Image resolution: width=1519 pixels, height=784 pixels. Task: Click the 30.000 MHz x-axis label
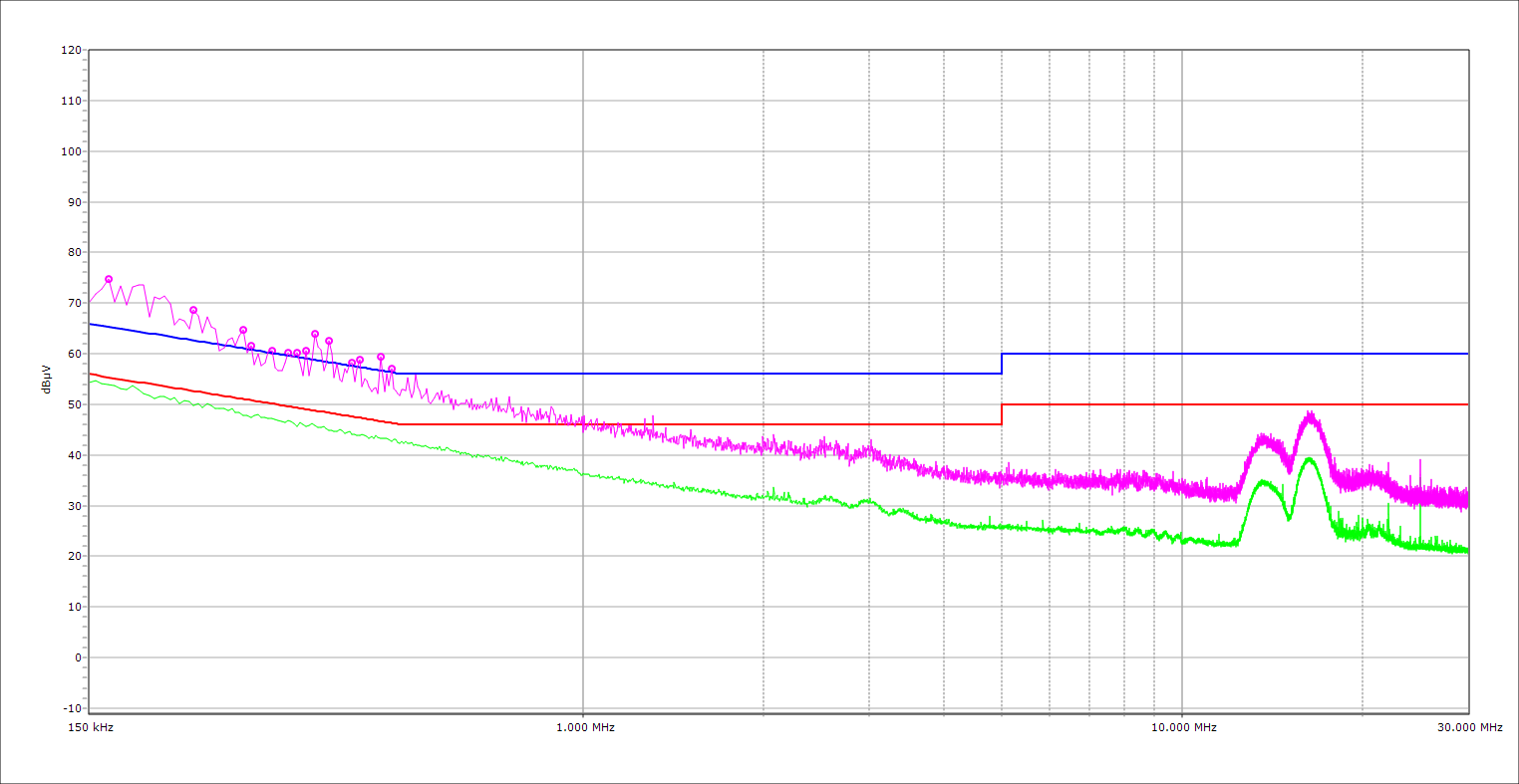point(1469,727)
